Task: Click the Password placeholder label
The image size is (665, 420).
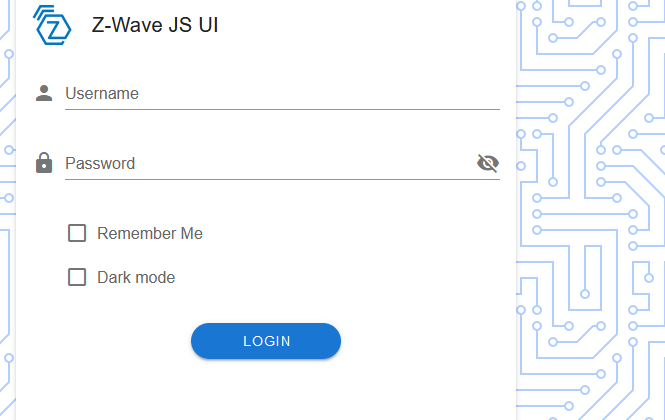Action: [100, 163]
